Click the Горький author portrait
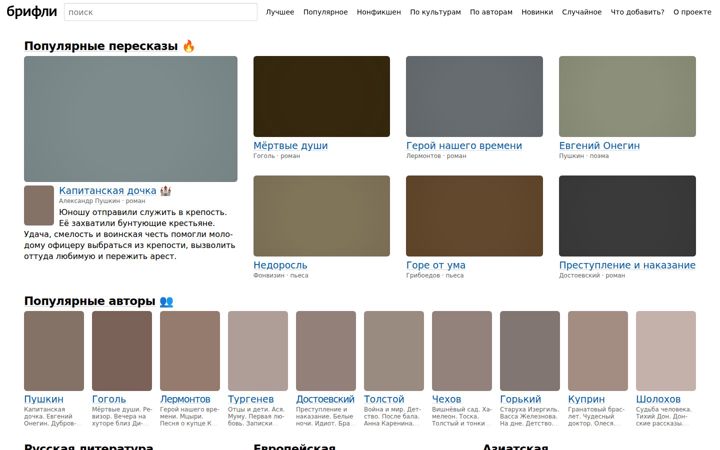Screen dimensions: 720x450 (530, 351)
